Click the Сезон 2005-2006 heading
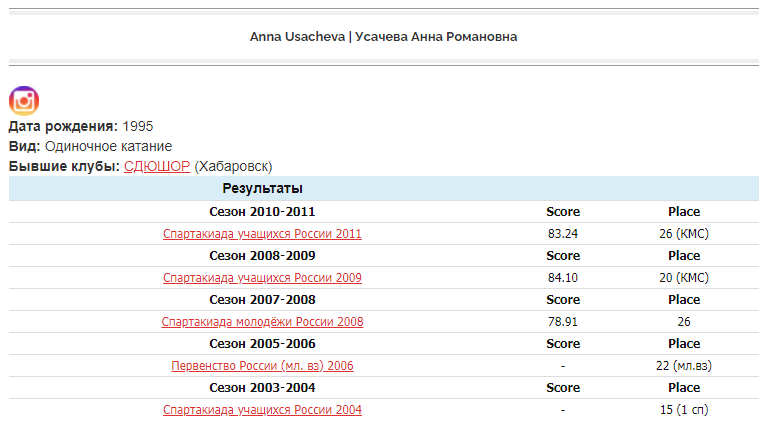Screen dimensions: 774x422 [x=262, y=344]
